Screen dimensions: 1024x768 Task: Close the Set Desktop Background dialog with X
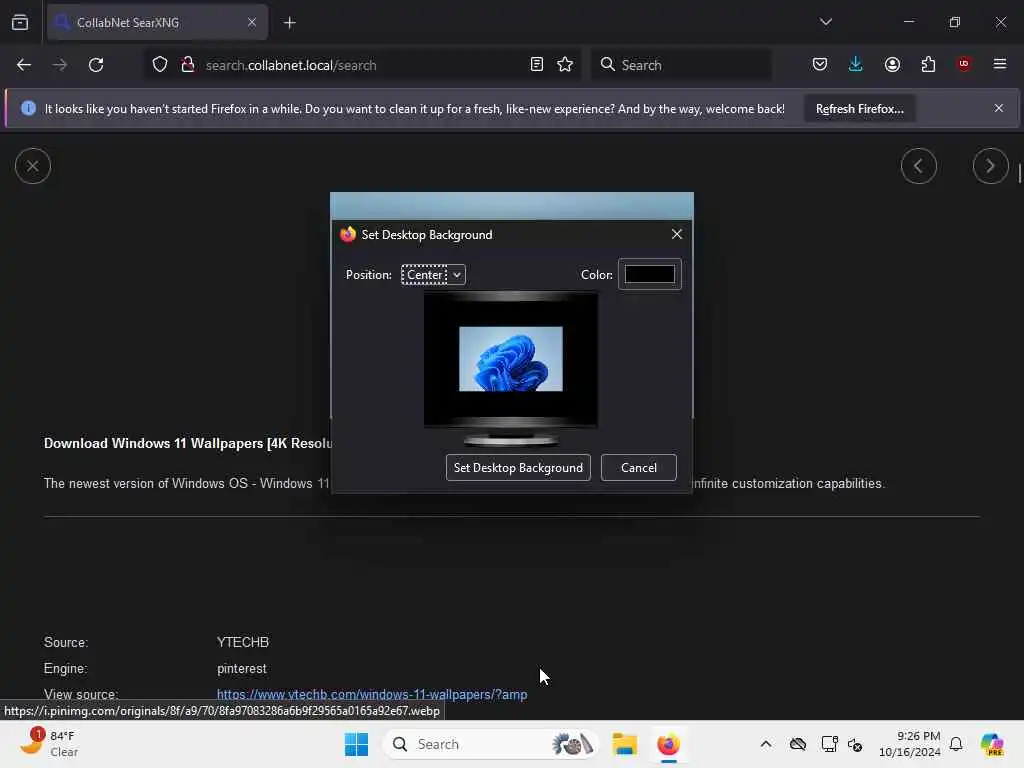point(677,234)
